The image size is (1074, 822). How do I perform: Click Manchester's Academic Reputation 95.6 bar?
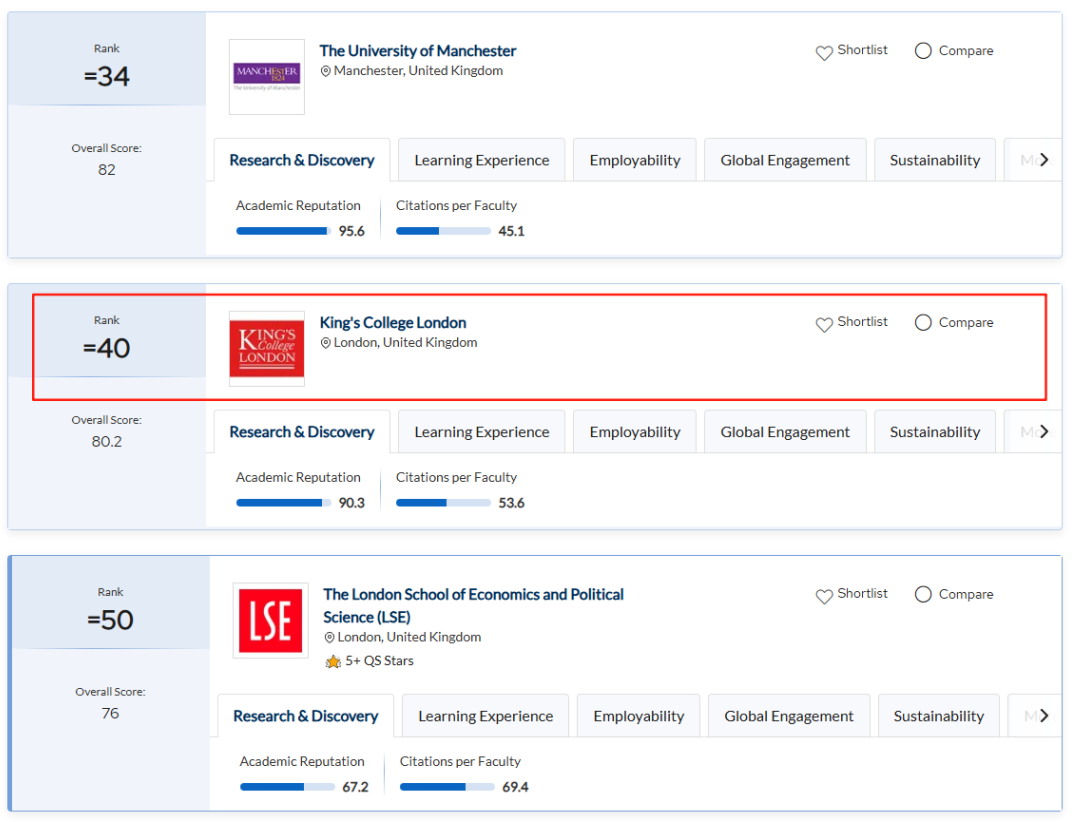point(284,232)
